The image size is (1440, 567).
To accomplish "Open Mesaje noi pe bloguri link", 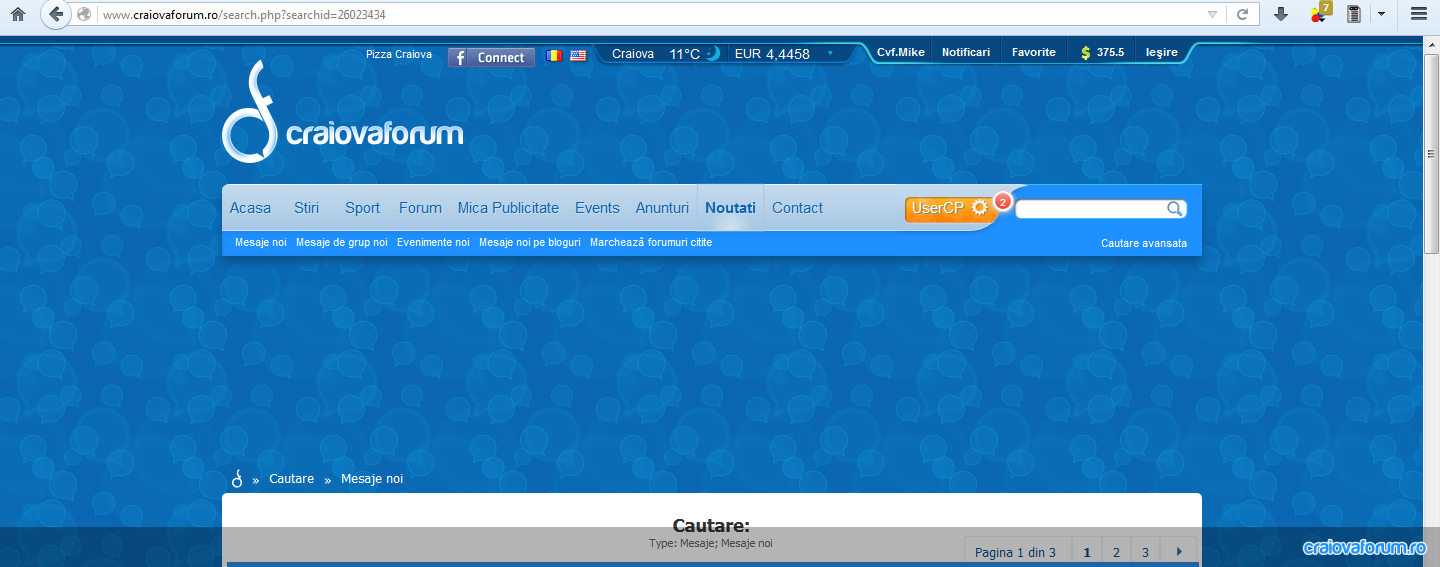I will (x=529, y=243).
